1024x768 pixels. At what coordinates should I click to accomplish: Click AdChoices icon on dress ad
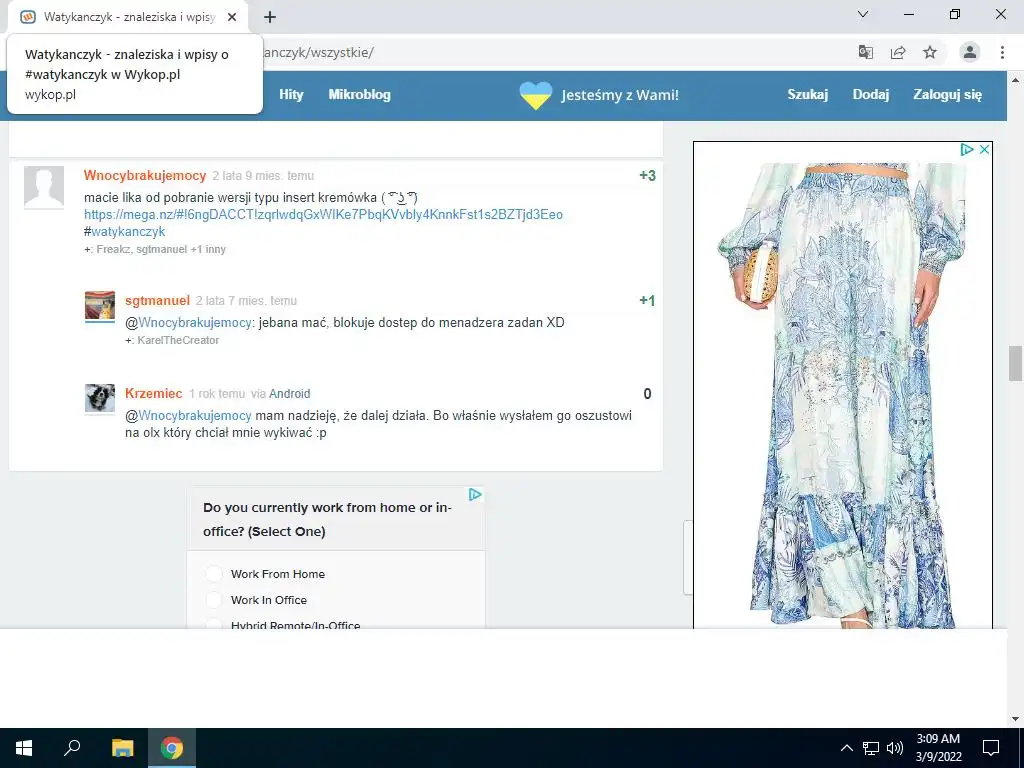point(967,150)
